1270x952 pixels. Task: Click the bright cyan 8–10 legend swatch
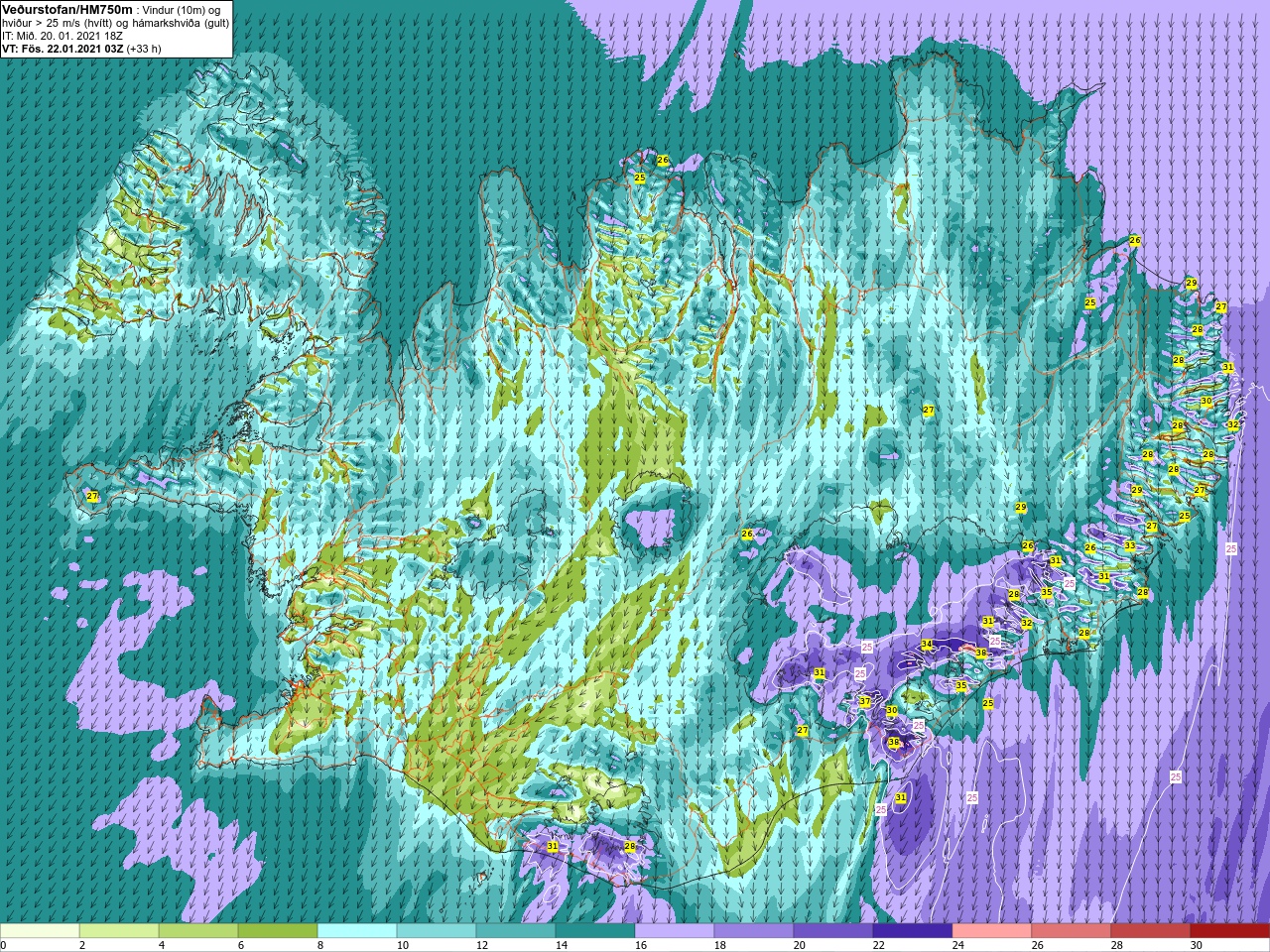357,931
